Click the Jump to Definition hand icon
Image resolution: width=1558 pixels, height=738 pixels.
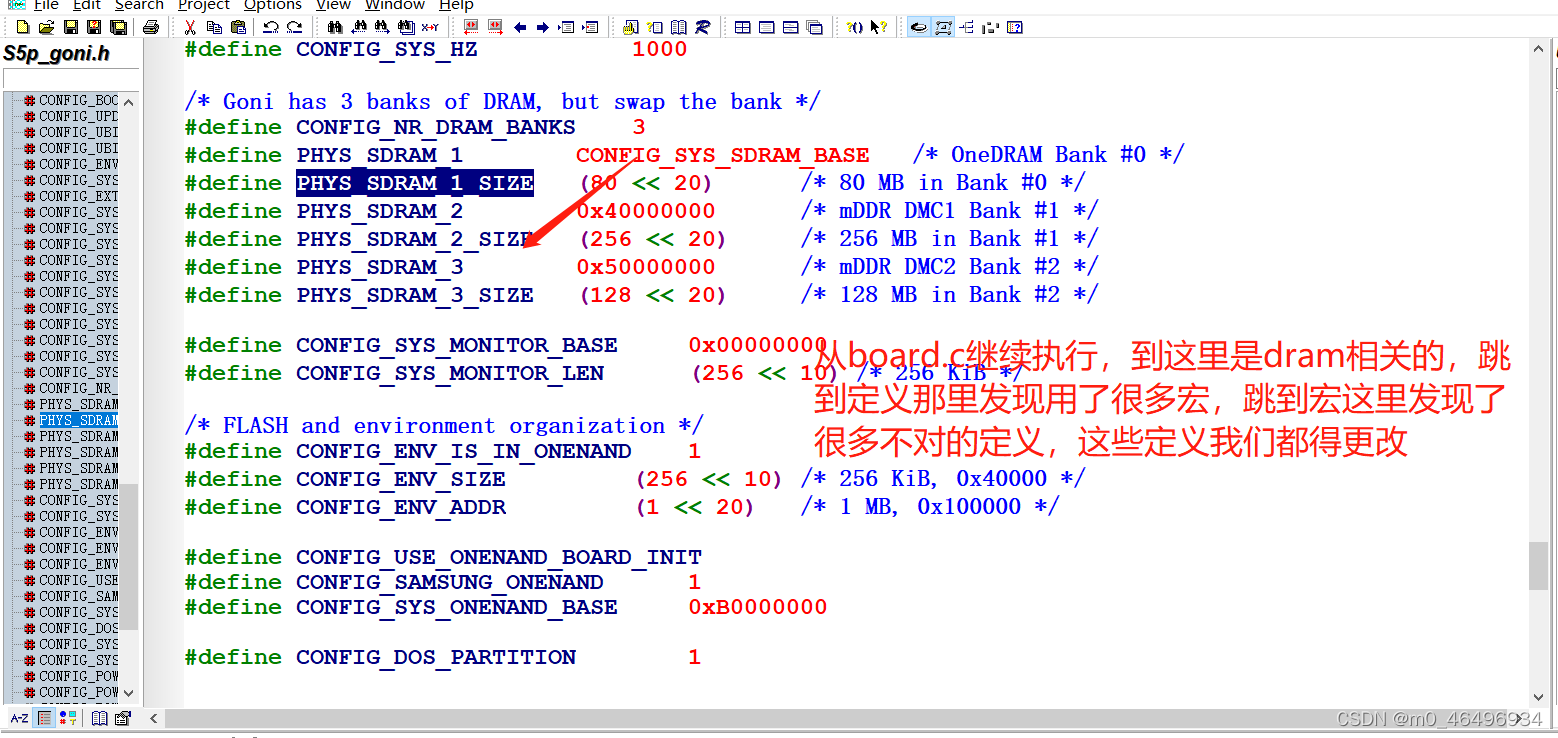click(x=629, y=27)
